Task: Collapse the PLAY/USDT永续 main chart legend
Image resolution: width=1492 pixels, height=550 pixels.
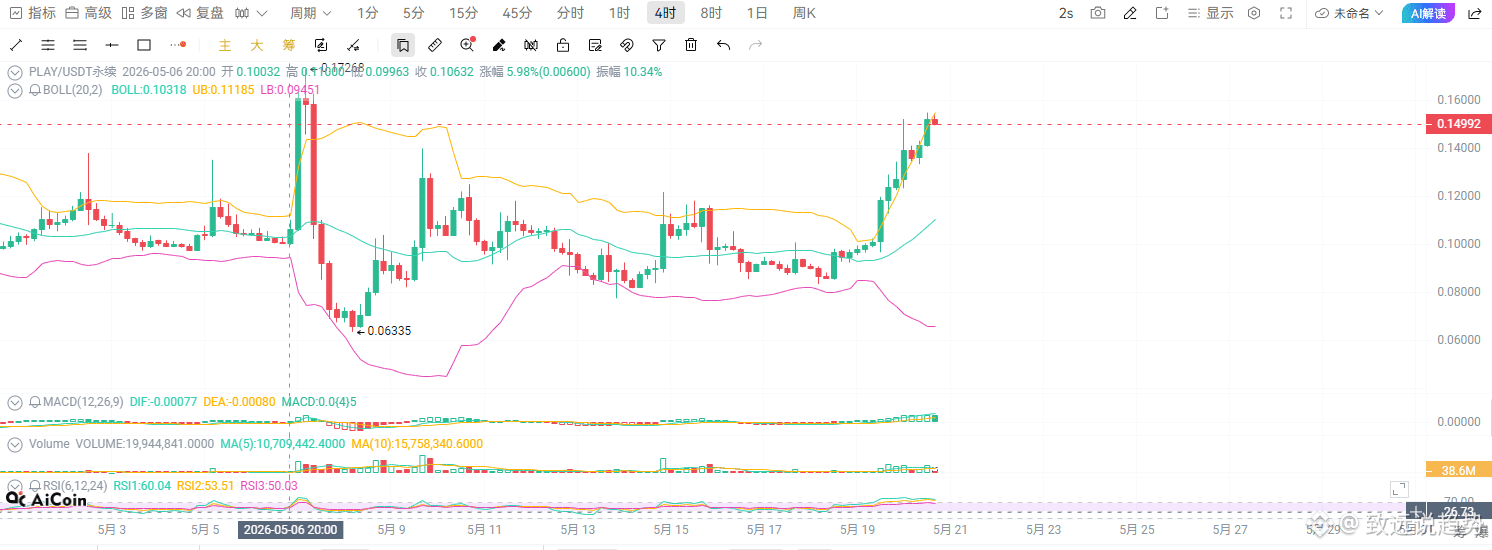Action: pos(15,72)
